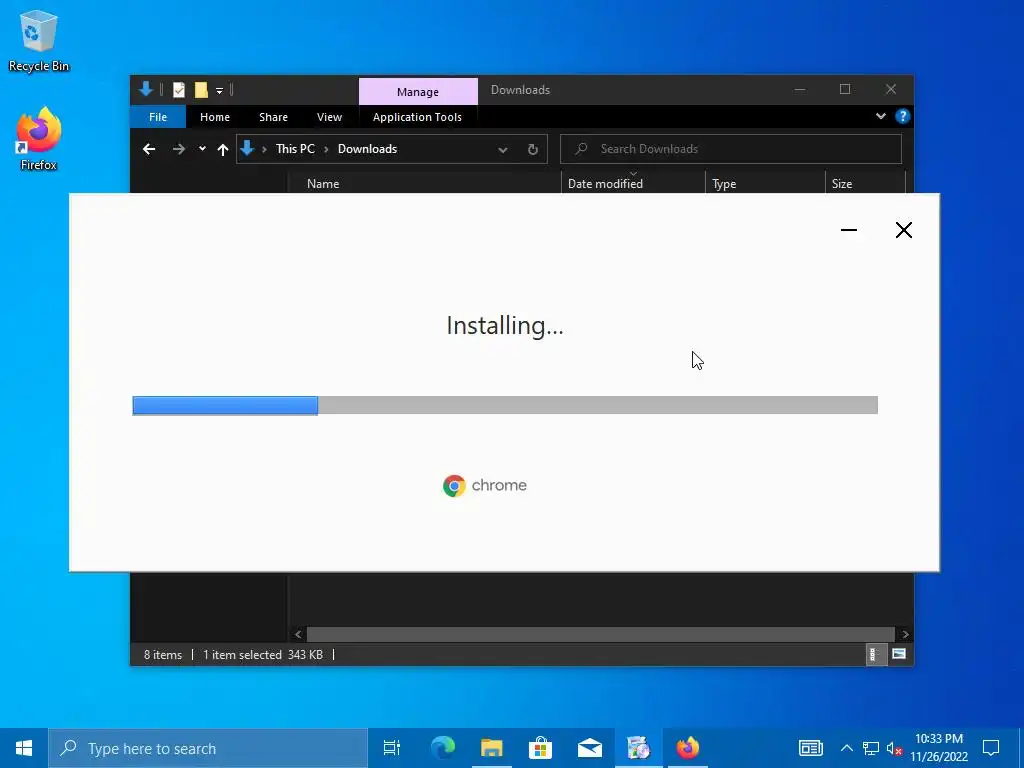Click the horizontal scrollbar in Explorer
This screenshot has width=1024, height=768.
click(600, 634)
